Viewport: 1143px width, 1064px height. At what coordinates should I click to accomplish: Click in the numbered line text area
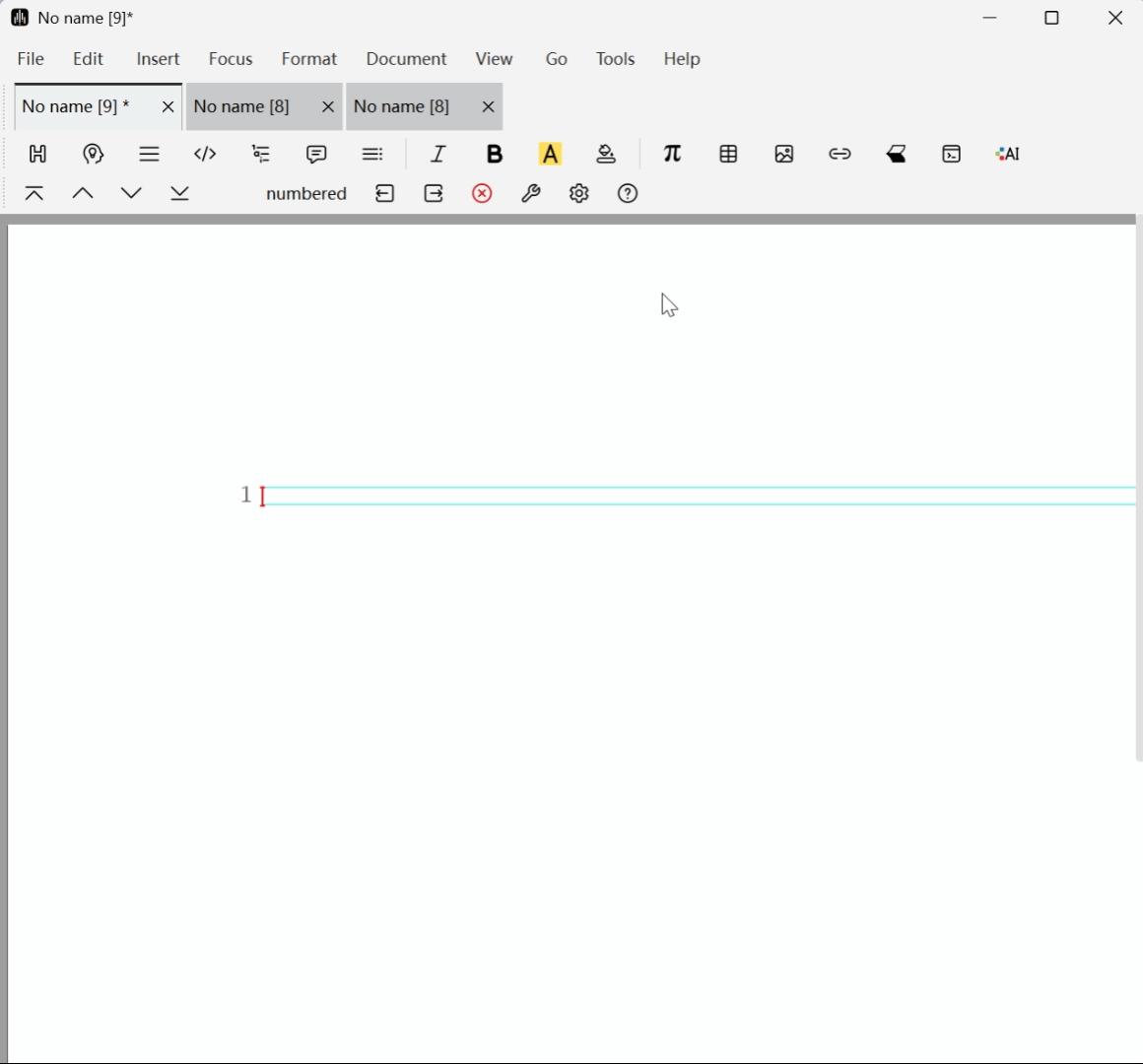click(690, 496)
